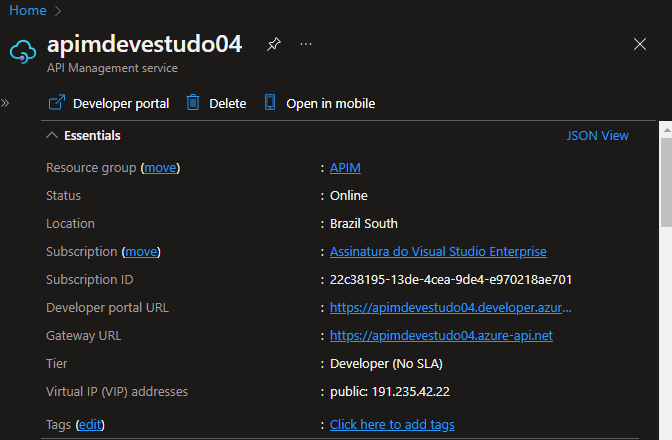Go to Home breadcrumb
This screenshot has height=440, width=672.
(x=28, y=10)
